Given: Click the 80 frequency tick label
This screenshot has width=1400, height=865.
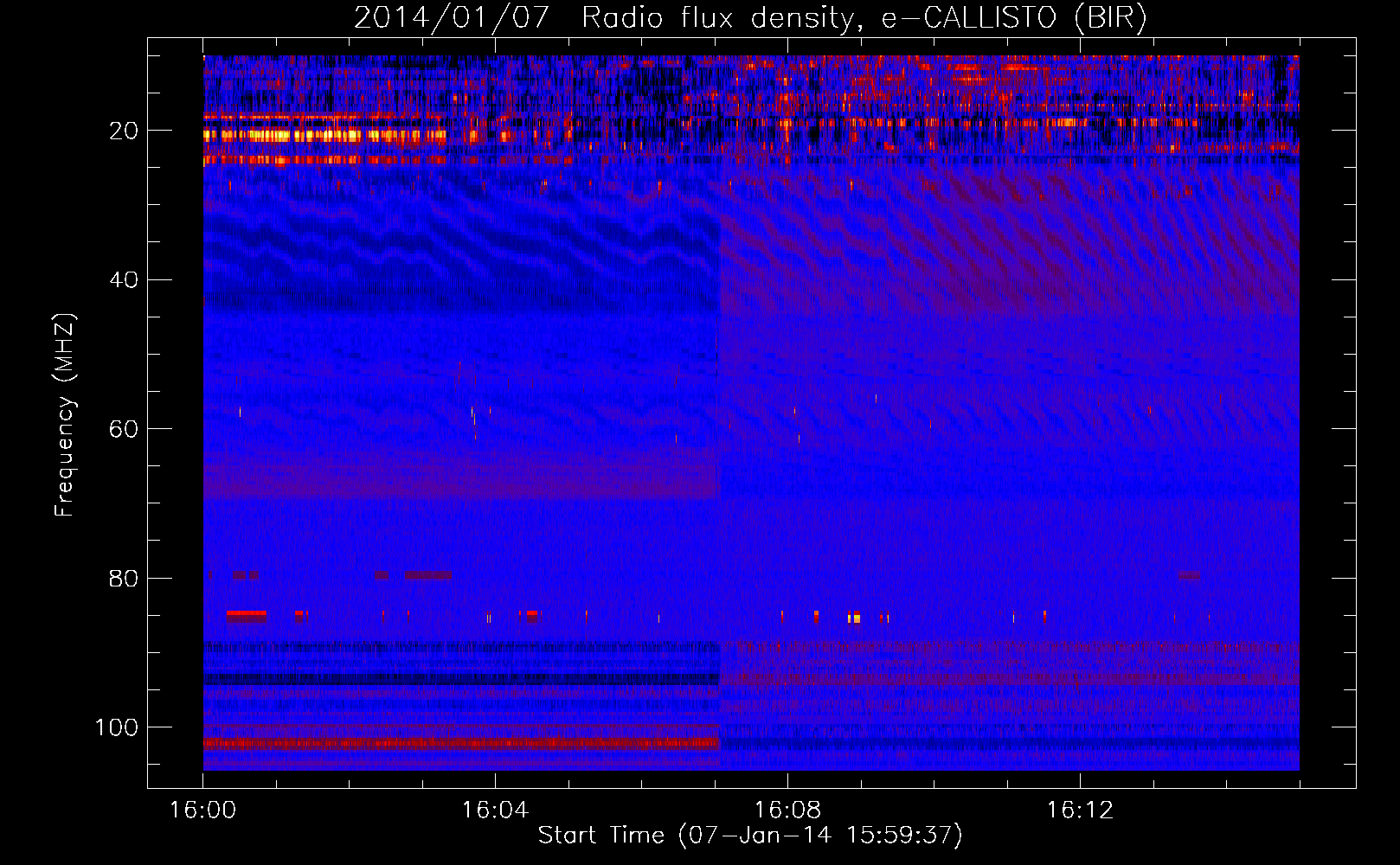Looking at the screenshot, I should click(x=124, y=578).
